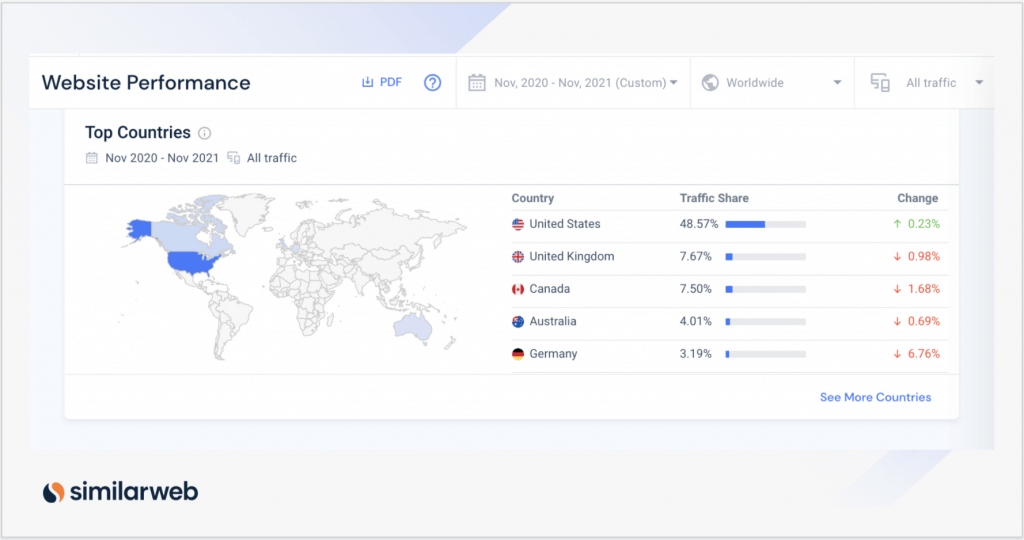Select Australia country name
This screenshot has width=1024, height=540.
pyautogui.click(x=553, y=321)
